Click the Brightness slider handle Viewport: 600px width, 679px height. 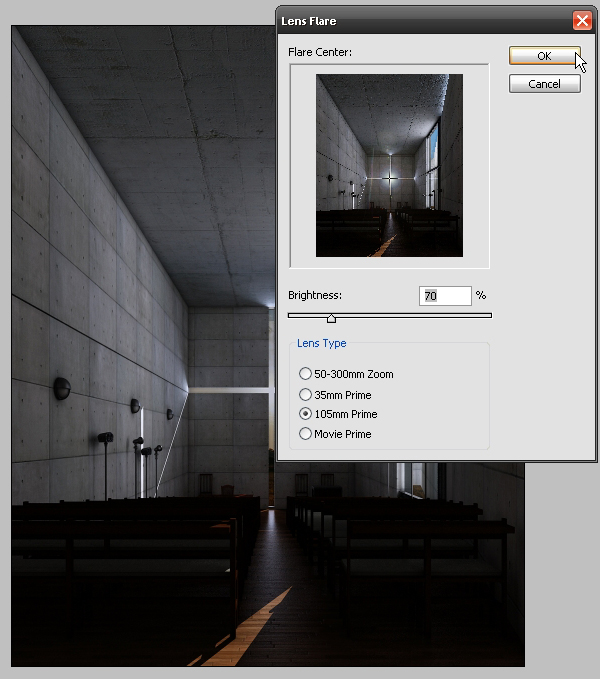331,318
